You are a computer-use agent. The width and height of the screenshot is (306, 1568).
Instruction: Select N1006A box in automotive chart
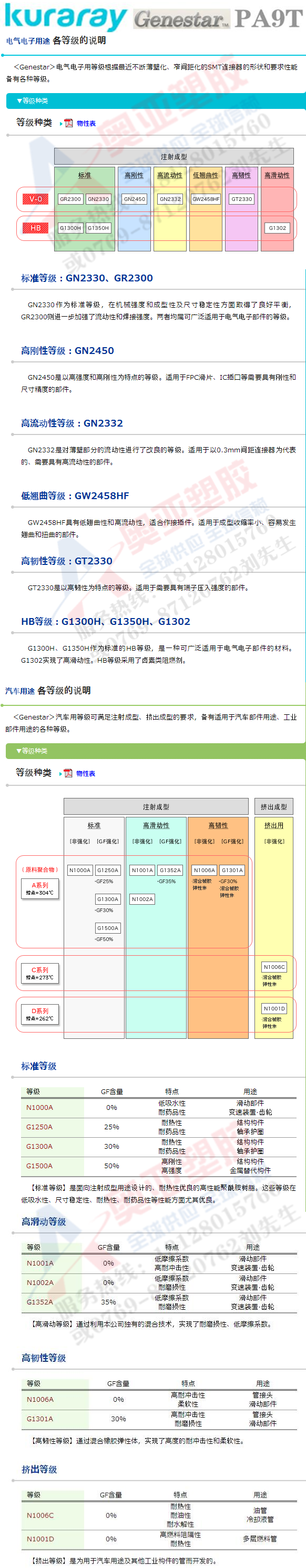[205, 871]
